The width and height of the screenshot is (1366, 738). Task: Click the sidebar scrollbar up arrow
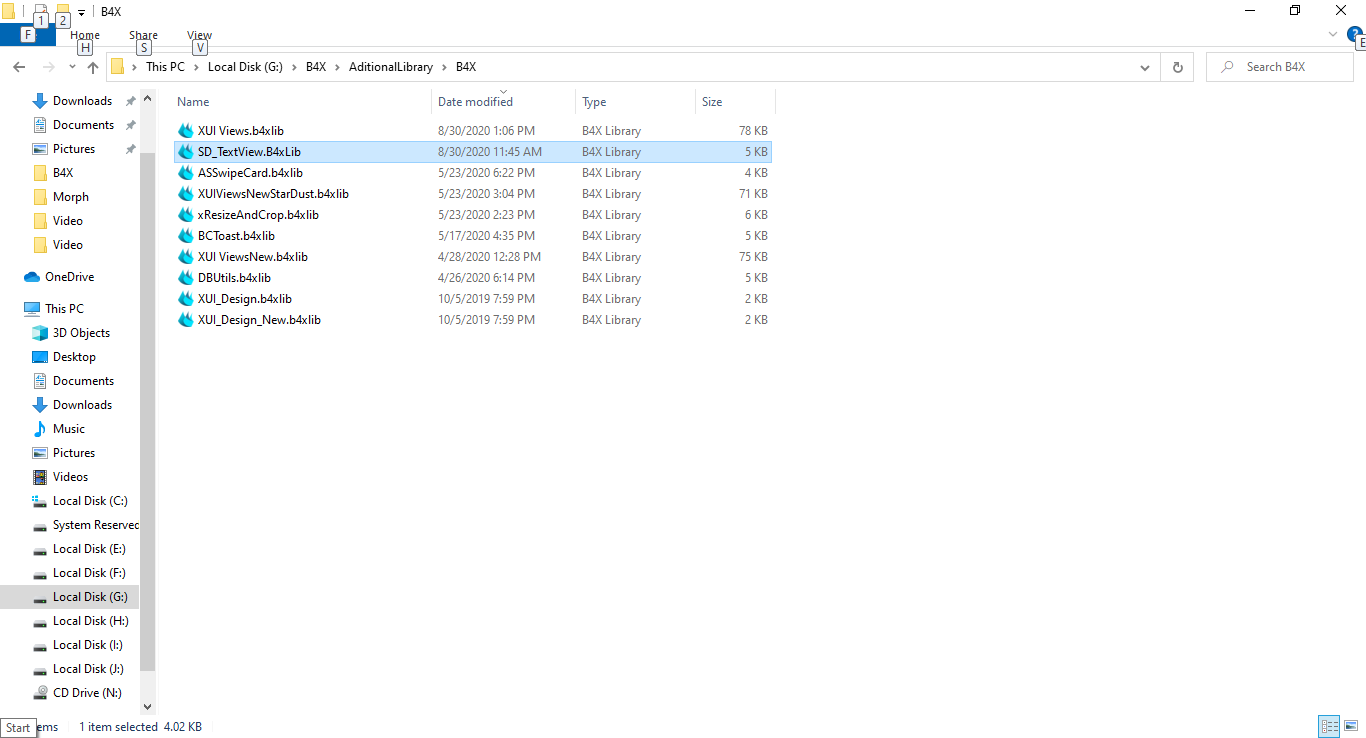148,98
